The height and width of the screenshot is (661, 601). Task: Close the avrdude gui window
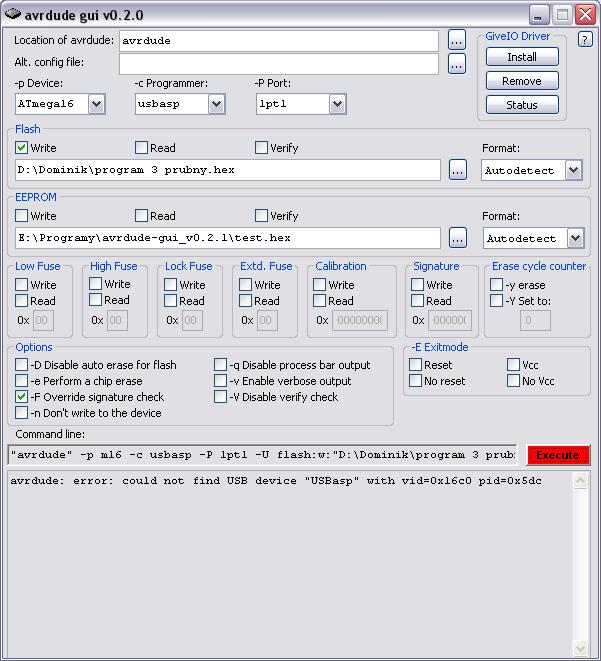pyautogui.click(x=585, y=15)
